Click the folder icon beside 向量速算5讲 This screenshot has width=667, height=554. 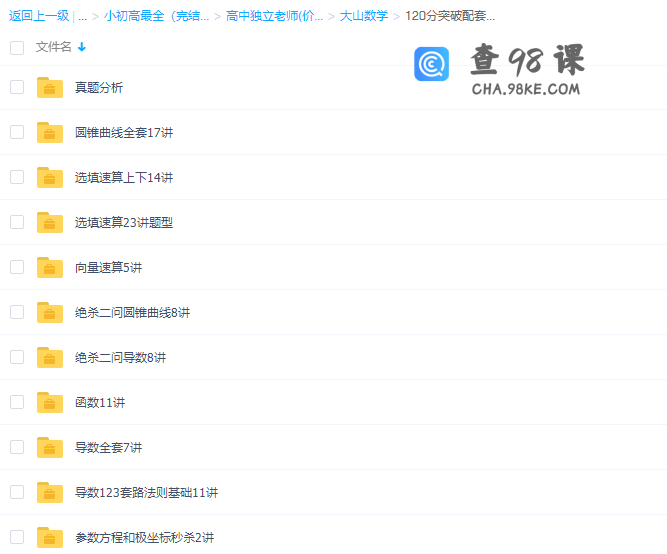[50, 268]
